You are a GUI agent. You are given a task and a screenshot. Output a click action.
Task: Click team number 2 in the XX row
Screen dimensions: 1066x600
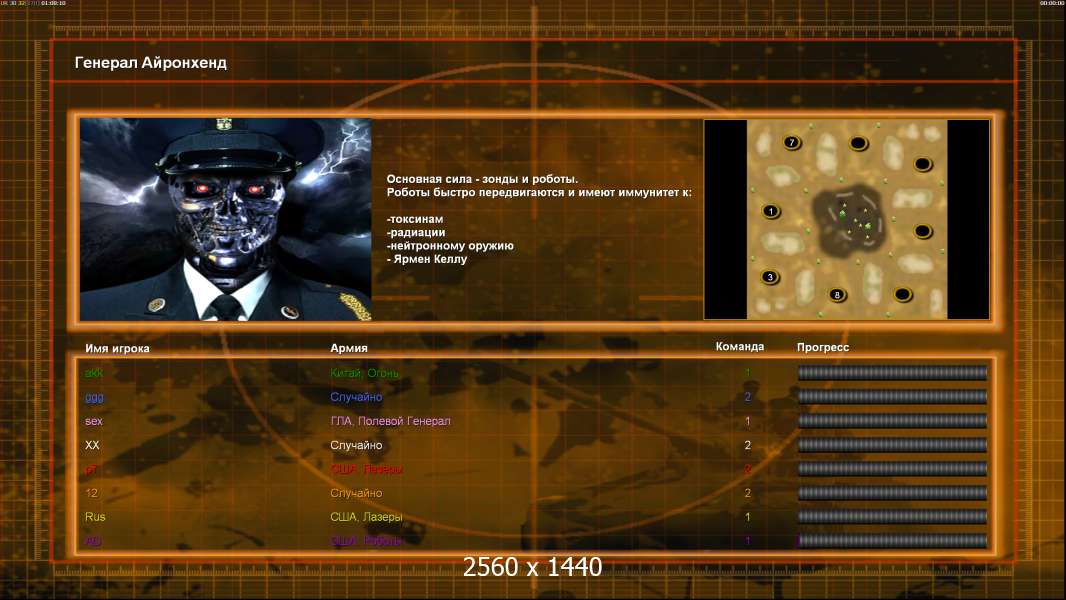click(748, 445)
